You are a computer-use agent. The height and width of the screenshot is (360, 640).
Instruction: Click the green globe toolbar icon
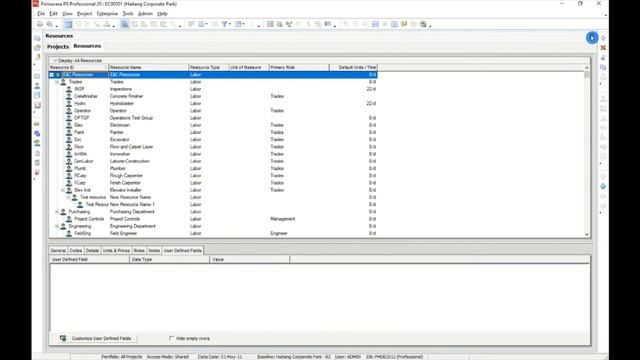tap(423, 24)
